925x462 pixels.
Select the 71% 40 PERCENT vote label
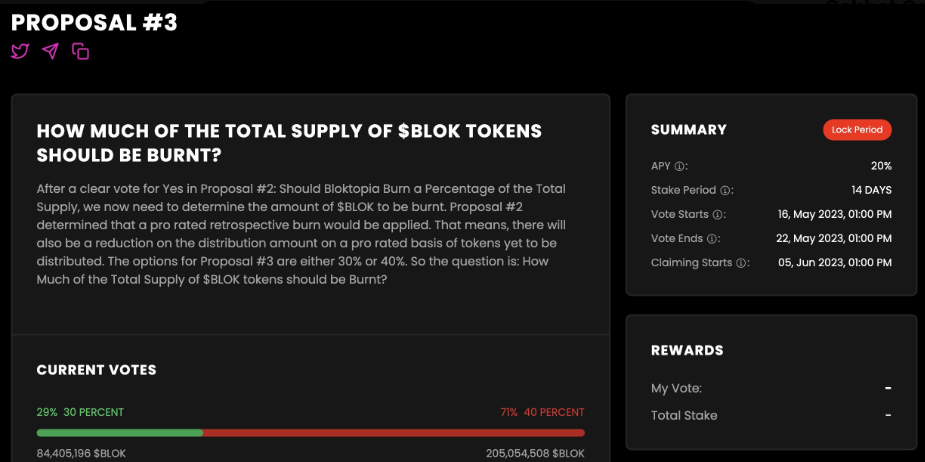[x=542, y=412]
